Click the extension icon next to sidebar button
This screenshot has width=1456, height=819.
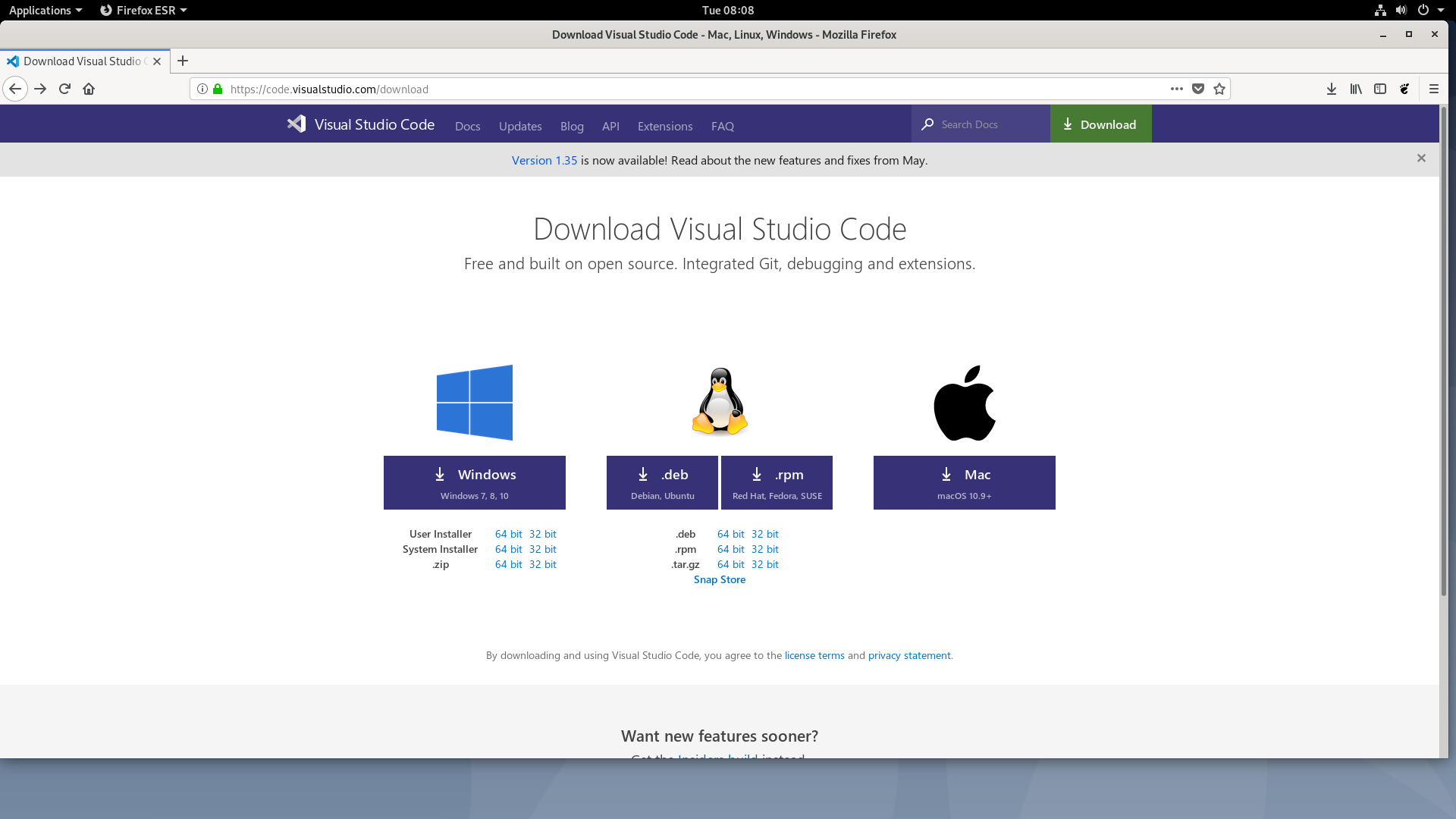pyautogui.click(x=1404, y=89)
